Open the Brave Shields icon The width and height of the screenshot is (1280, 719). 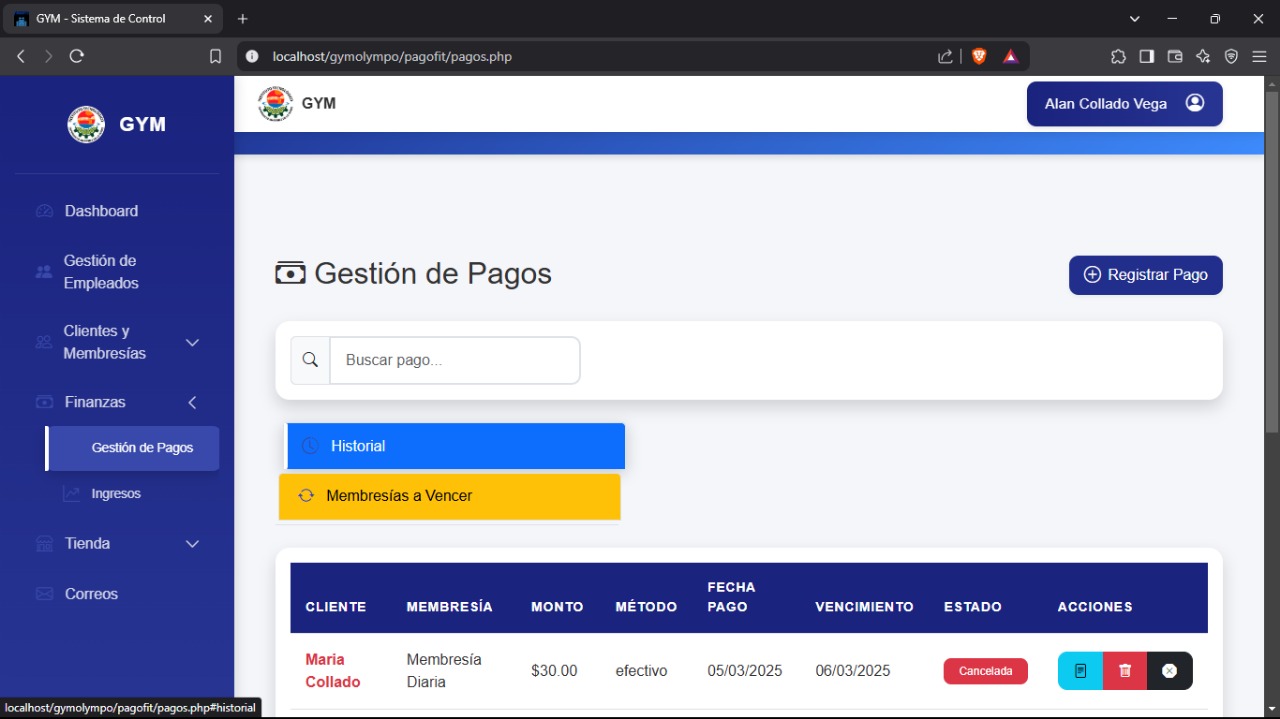coord(979,57)
